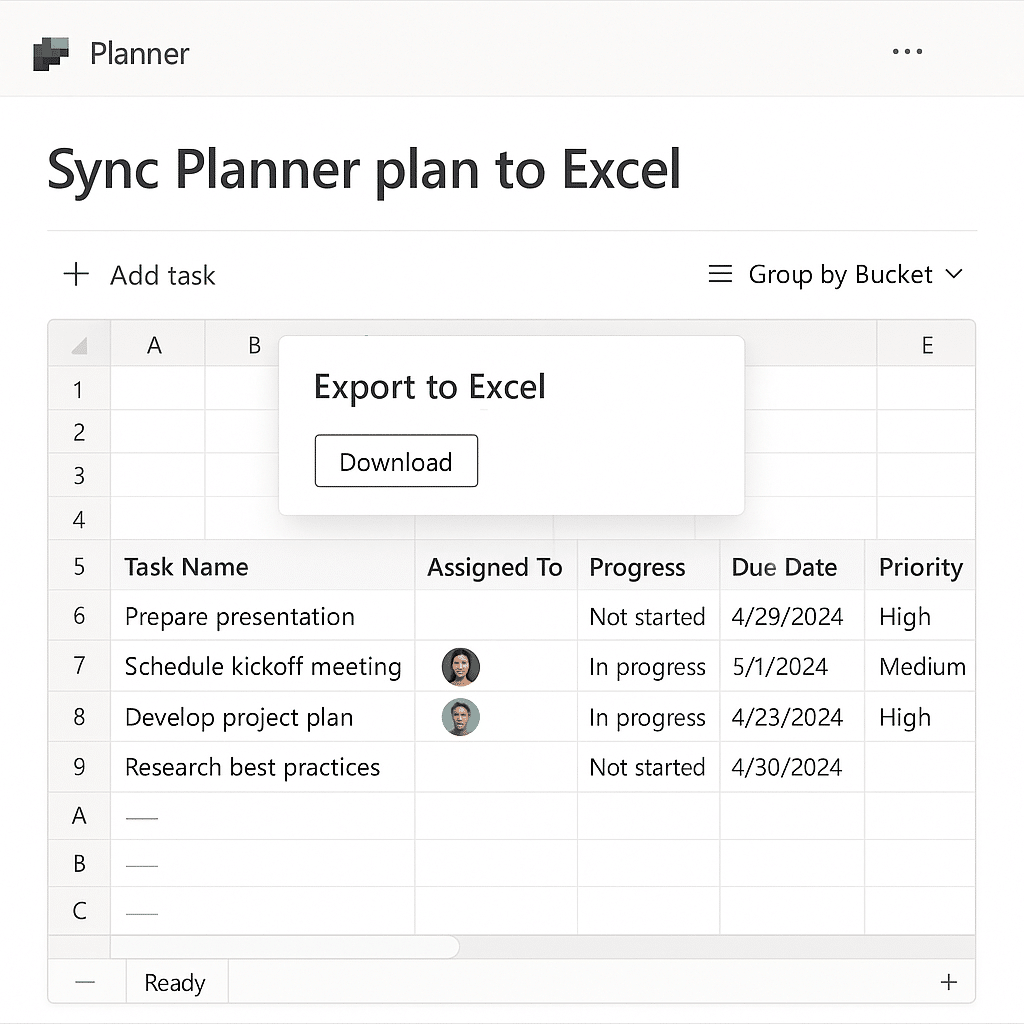1024x1024 pixels.
Task: Select the Ready sheet tab
Action: pyautogui.click(x=176, y=982)
